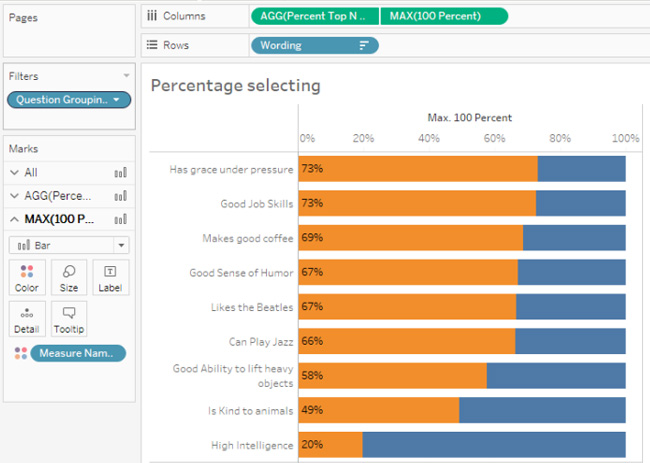Click the Percentage selecting chart title
The image size is (650, 463).
pyautogui.click(x=235, y=86)
